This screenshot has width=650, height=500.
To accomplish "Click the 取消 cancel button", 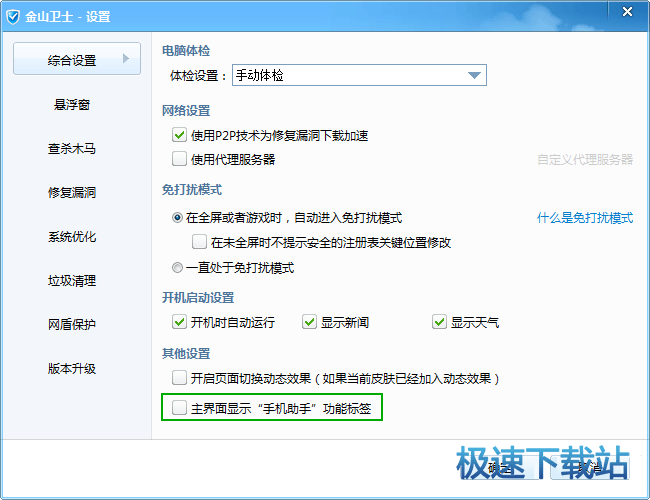I will (x=589, y=467).
